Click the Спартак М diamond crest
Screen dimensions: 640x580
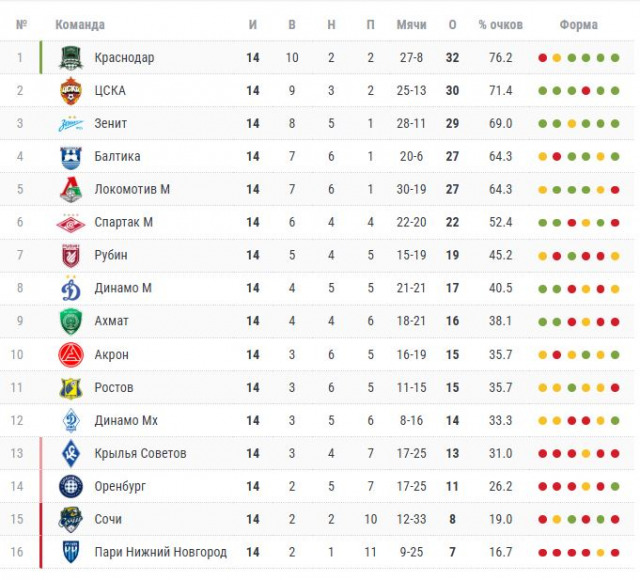(70, 223)
